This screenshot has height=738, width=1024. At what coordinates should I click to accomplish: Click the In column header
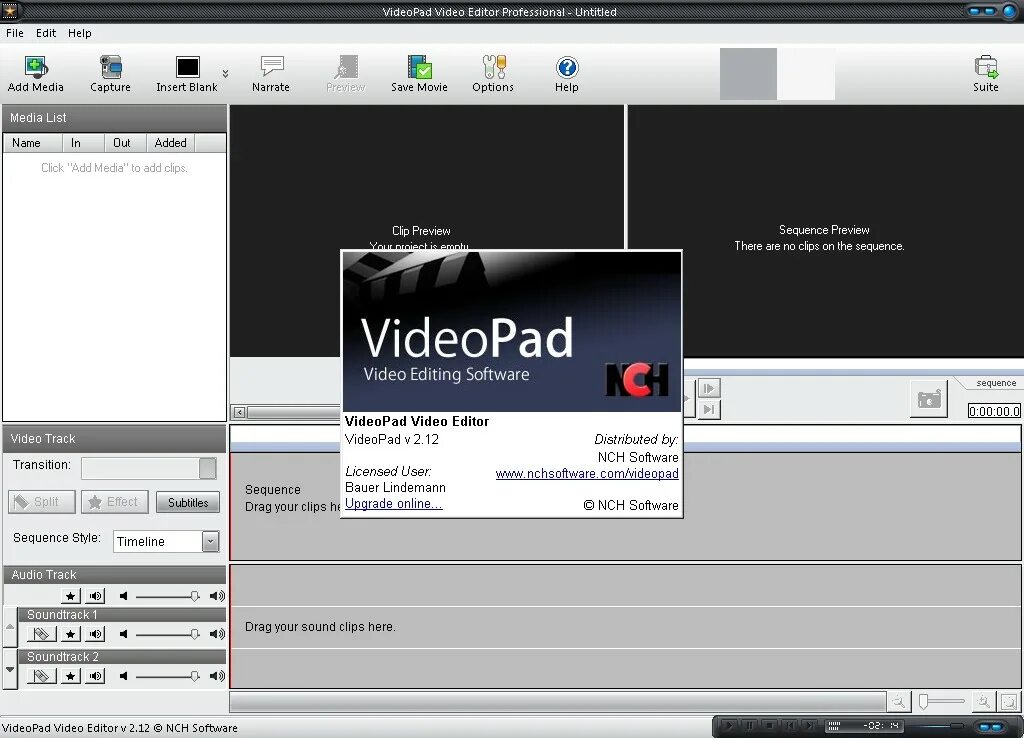click(x=83, y=142)
